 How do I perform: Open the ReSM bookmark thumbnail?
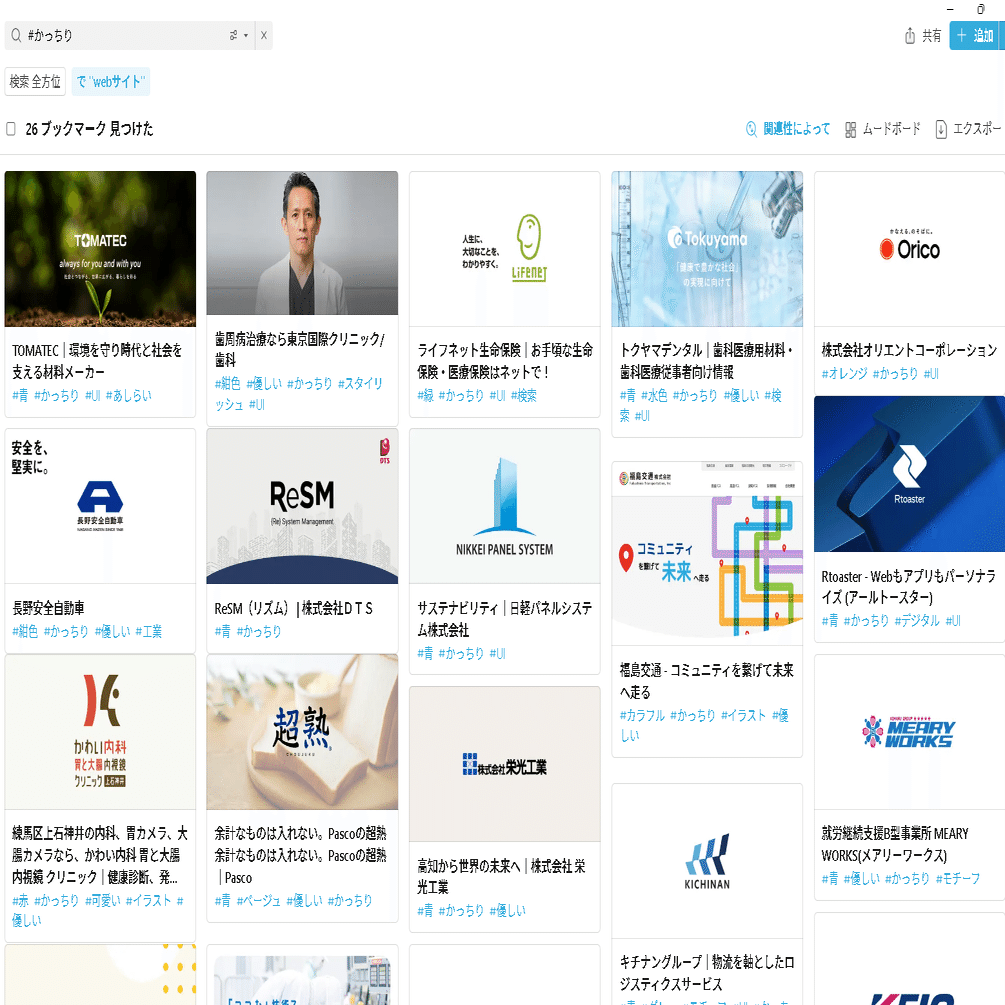click(302, 506)
